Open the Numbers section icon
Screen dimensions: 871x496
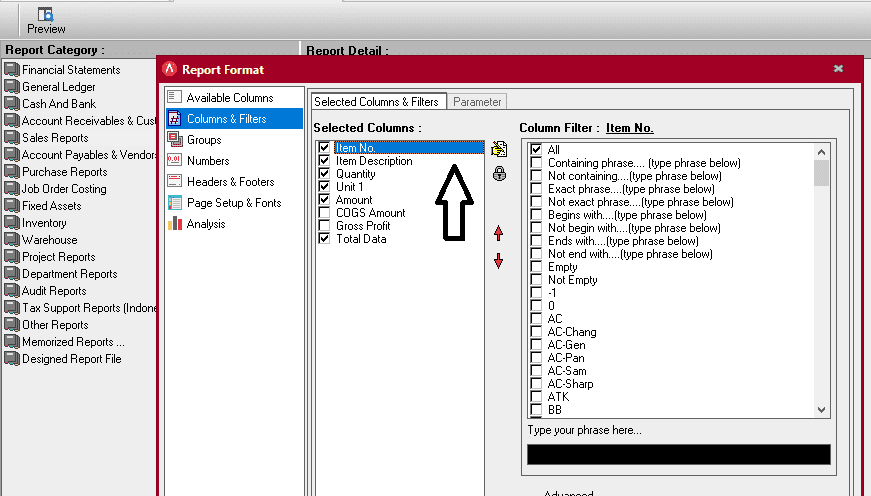click(175, 161)
